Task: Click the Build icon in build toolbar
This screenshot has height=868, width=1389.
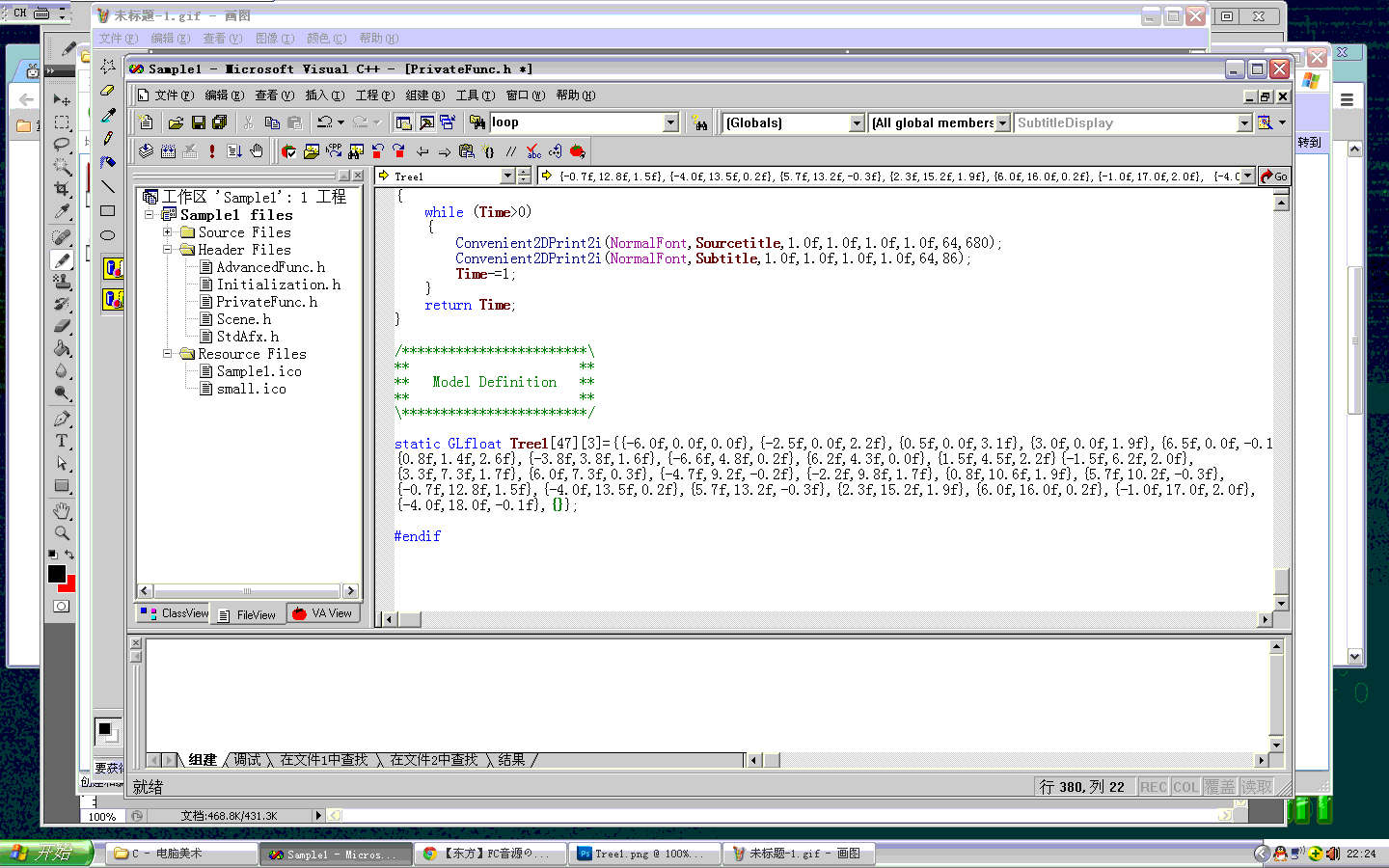Action: pyautogui.click(x=168, y=151)
